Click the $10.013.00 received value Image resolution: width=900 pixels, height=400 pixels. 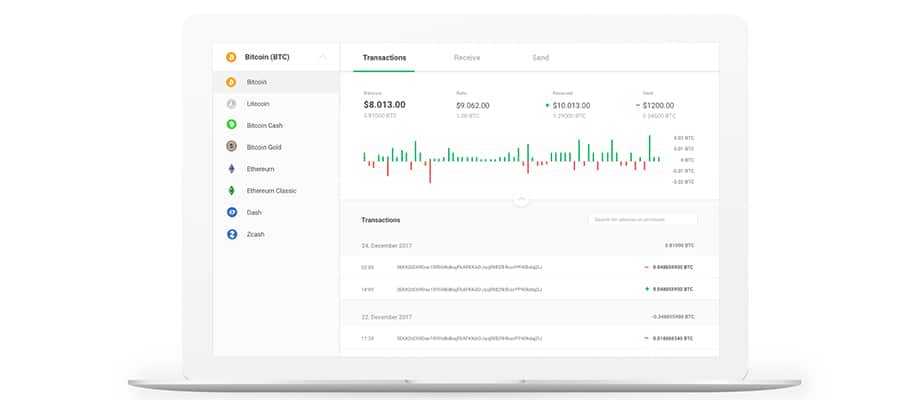(x=571, y=106)
